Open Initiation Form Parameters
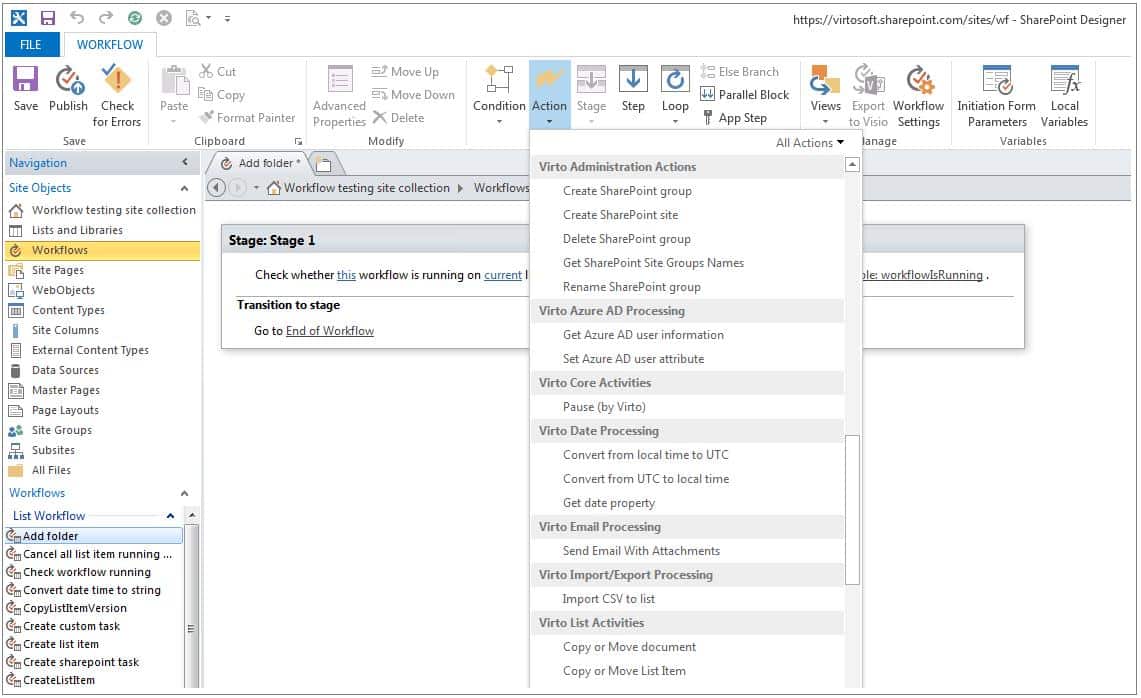 (996, 95)
